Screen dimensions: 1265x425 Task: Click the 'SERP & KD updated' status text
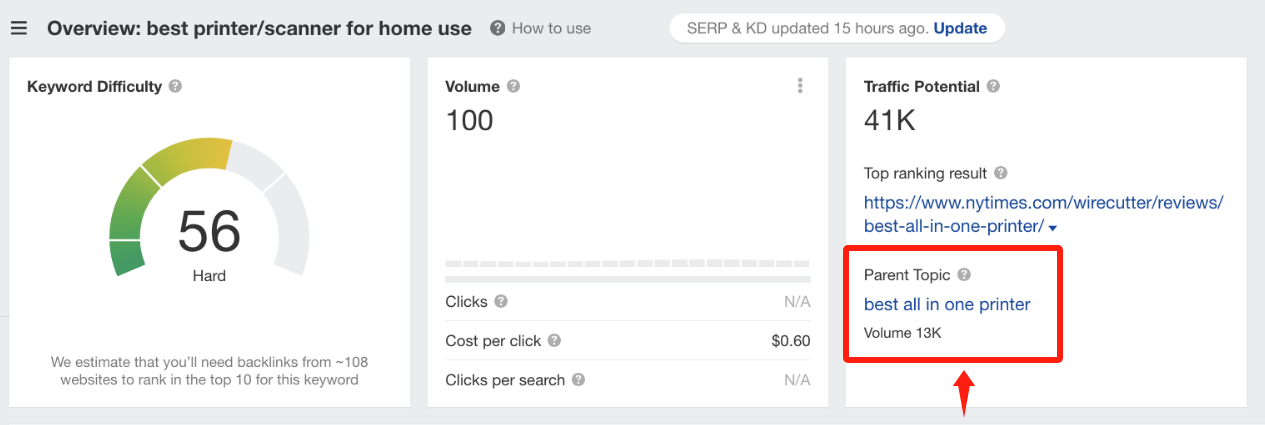[807, 28]
